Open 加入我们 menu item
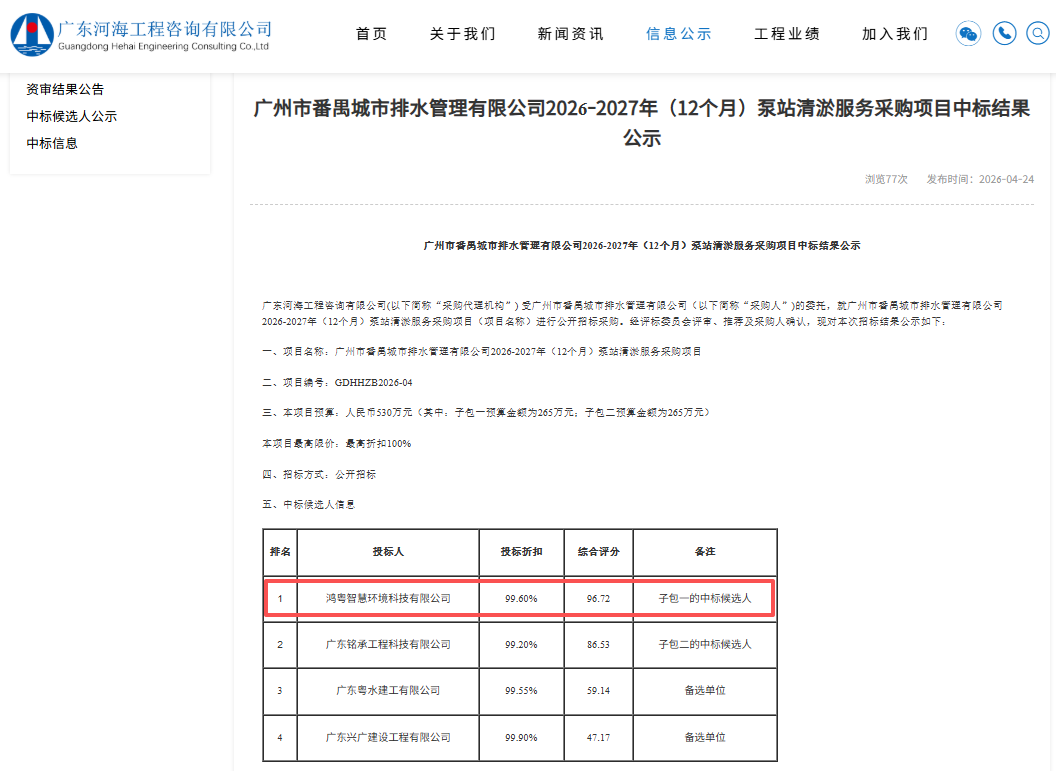Screen dimensions: 1056x771 [894, 34]
